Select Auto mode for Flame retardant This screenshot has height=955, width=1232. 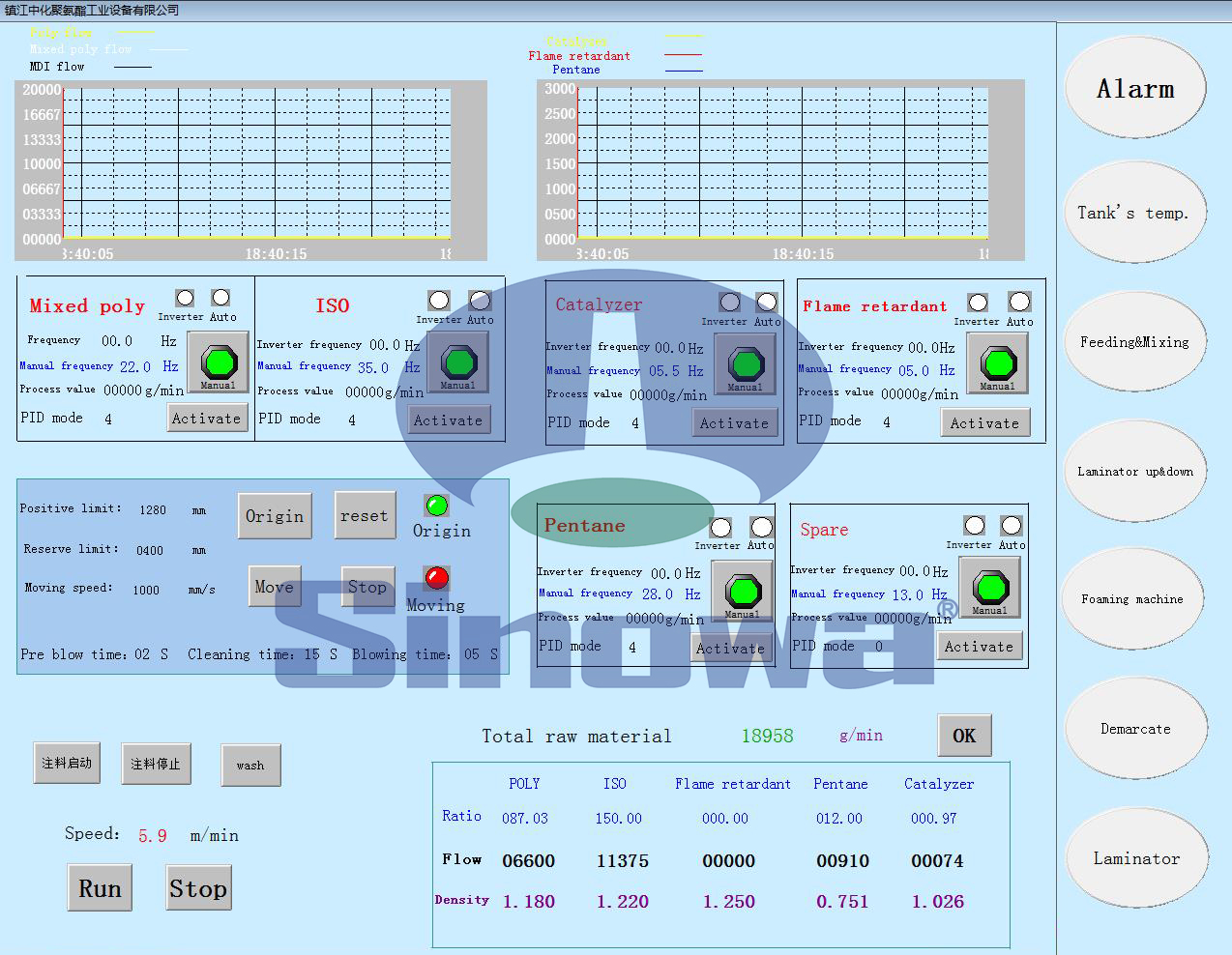click(x=1019, y=303)
